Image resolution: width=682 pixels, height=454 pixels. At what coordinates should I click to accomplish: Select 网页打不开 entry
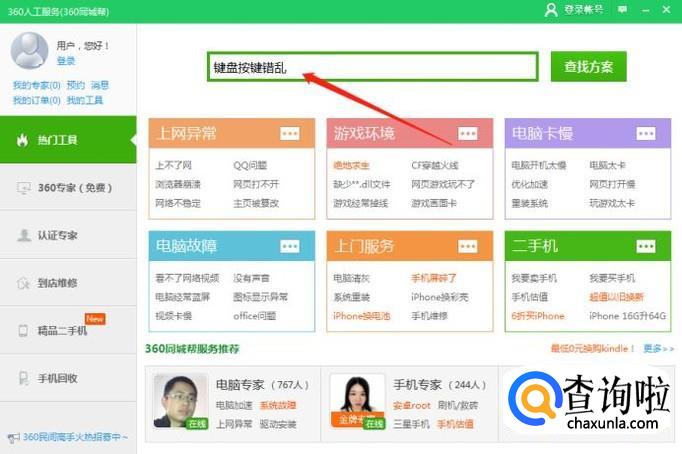(256, 184)
